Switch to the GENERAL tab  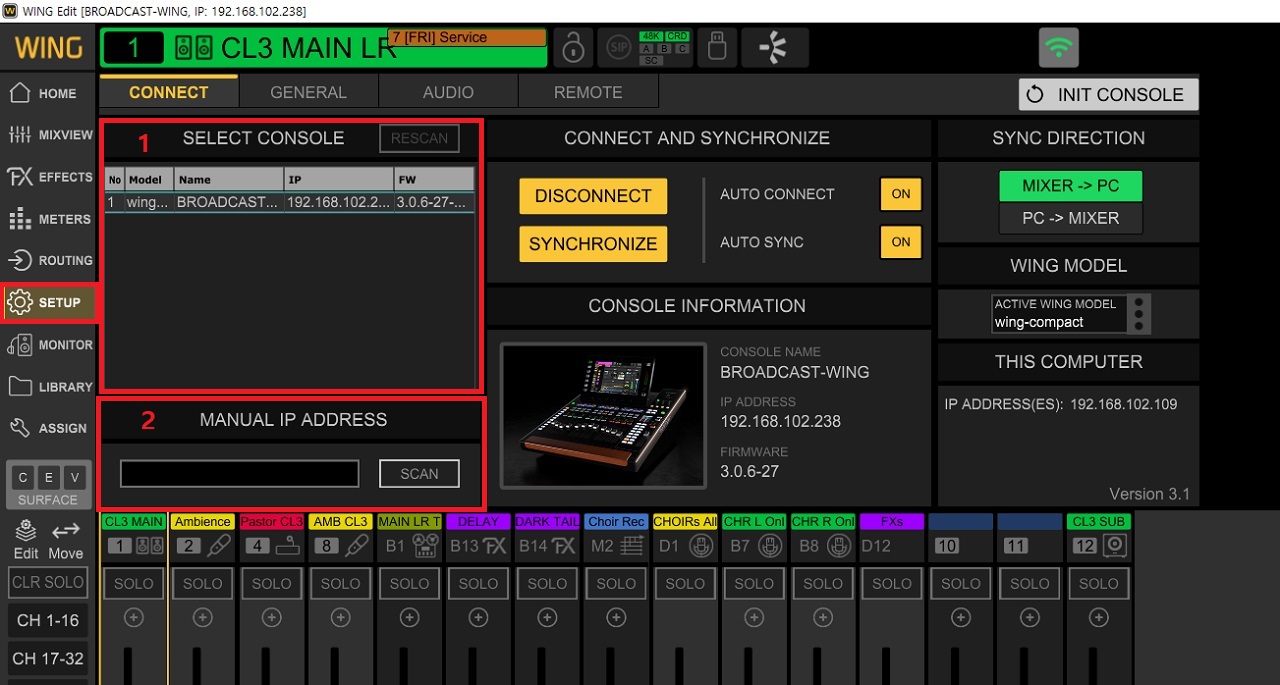point(308,92)
